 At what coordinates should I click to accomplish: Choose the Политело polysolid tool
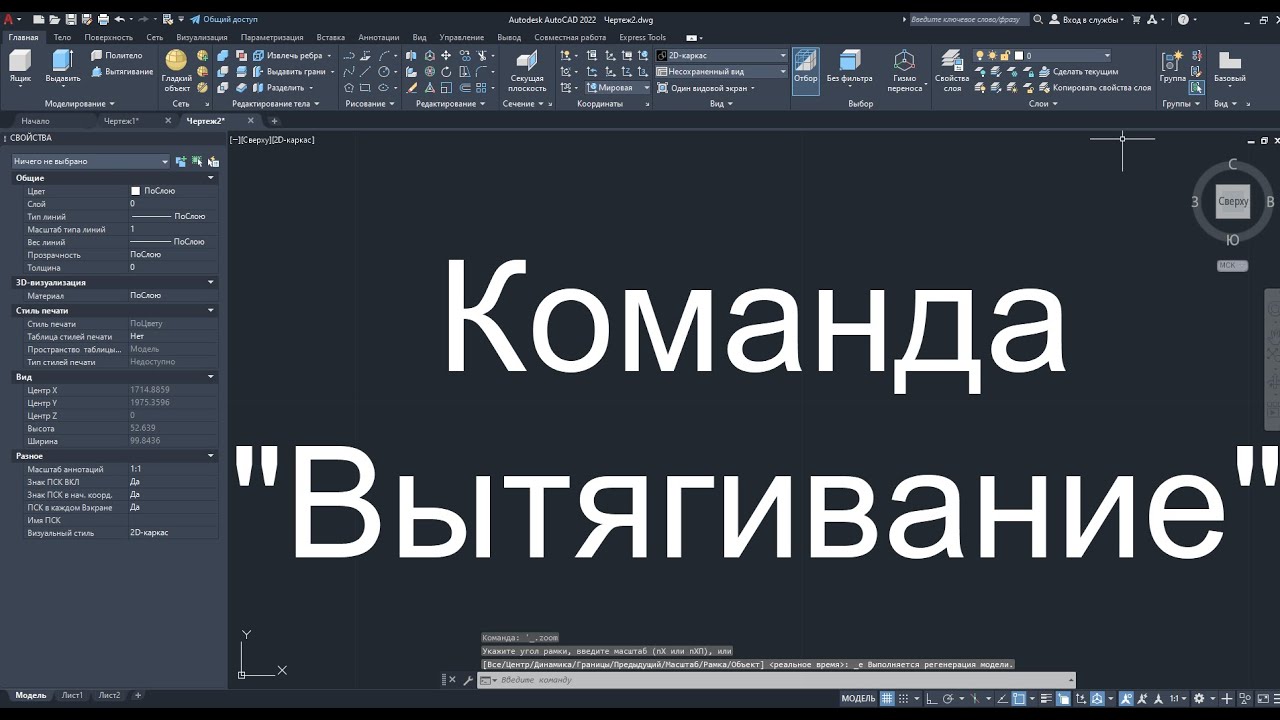click(x=116, y=56)
